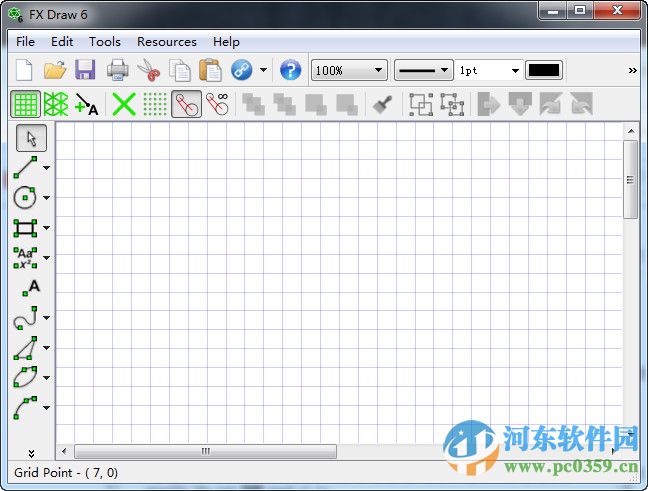This screenshot has height=491, width=648.
Task: Open the 100% zoom dropdown
Action: (x=349, y=70)
